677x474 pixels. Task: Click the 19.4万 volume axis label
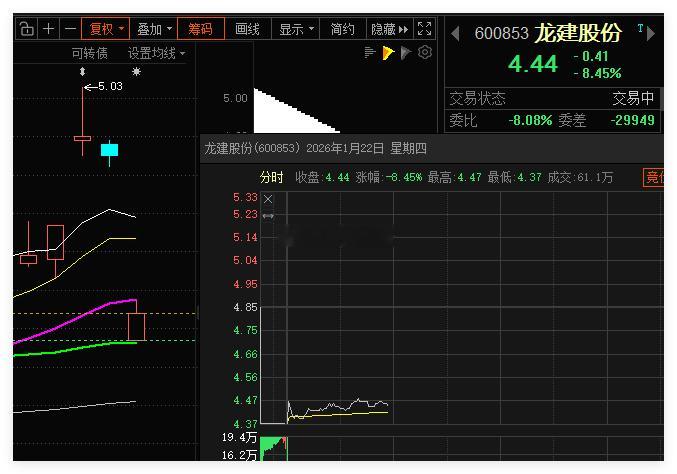coord(239,437)
